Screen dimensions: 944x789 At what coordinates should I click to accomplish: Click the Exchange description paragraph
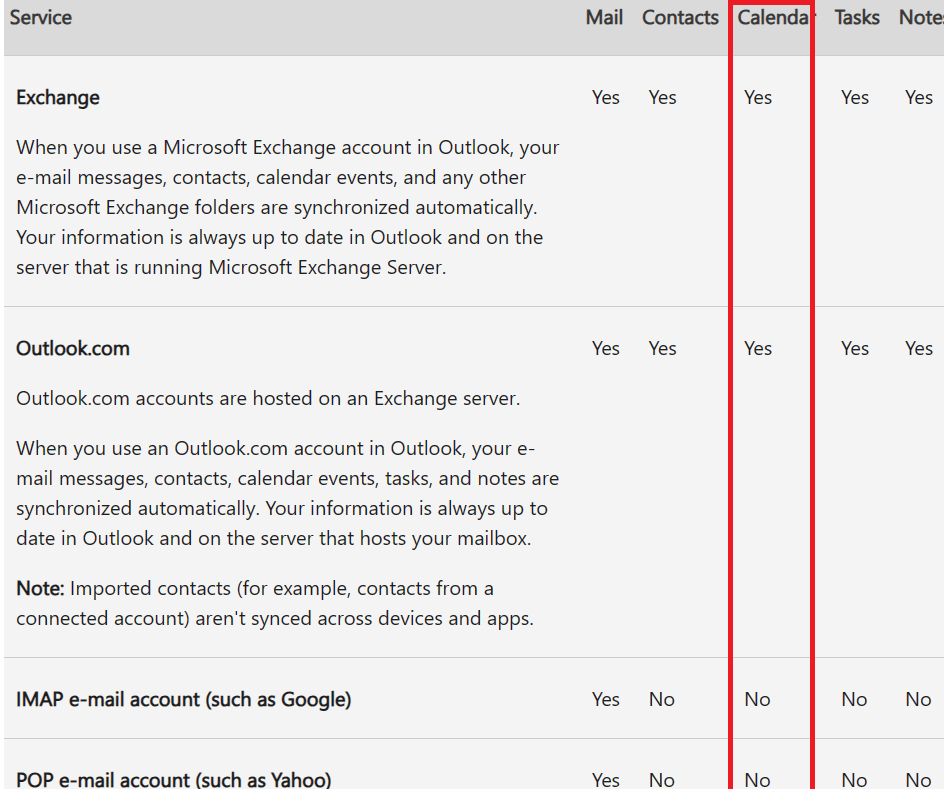[288, 207]
